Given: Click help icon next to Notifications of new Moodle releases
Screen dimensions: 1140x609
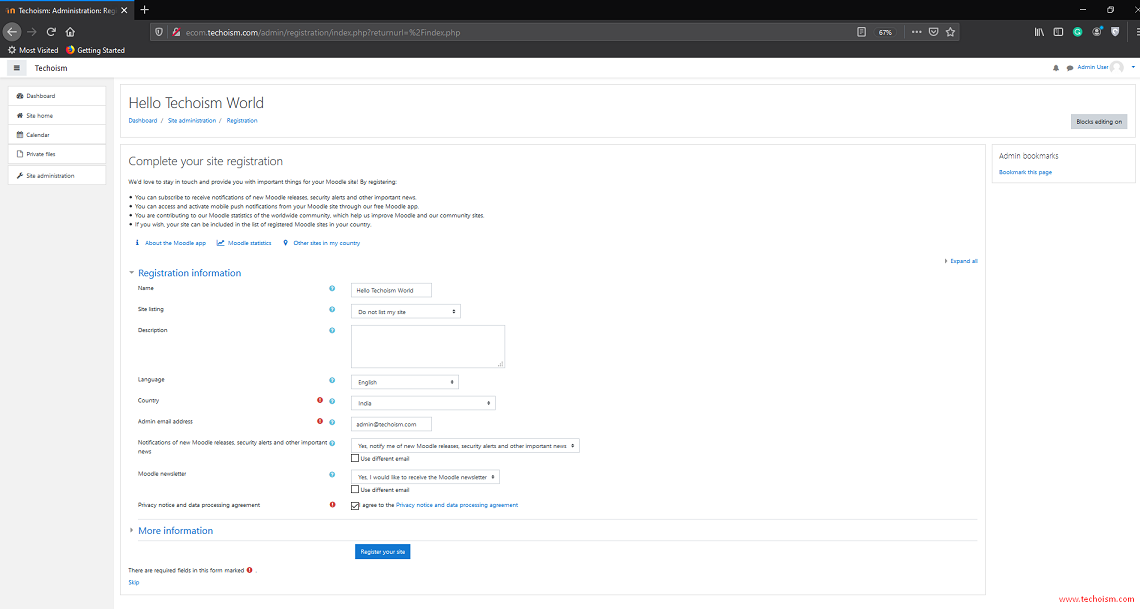Looking at the screenshot, I should point(332,443).
